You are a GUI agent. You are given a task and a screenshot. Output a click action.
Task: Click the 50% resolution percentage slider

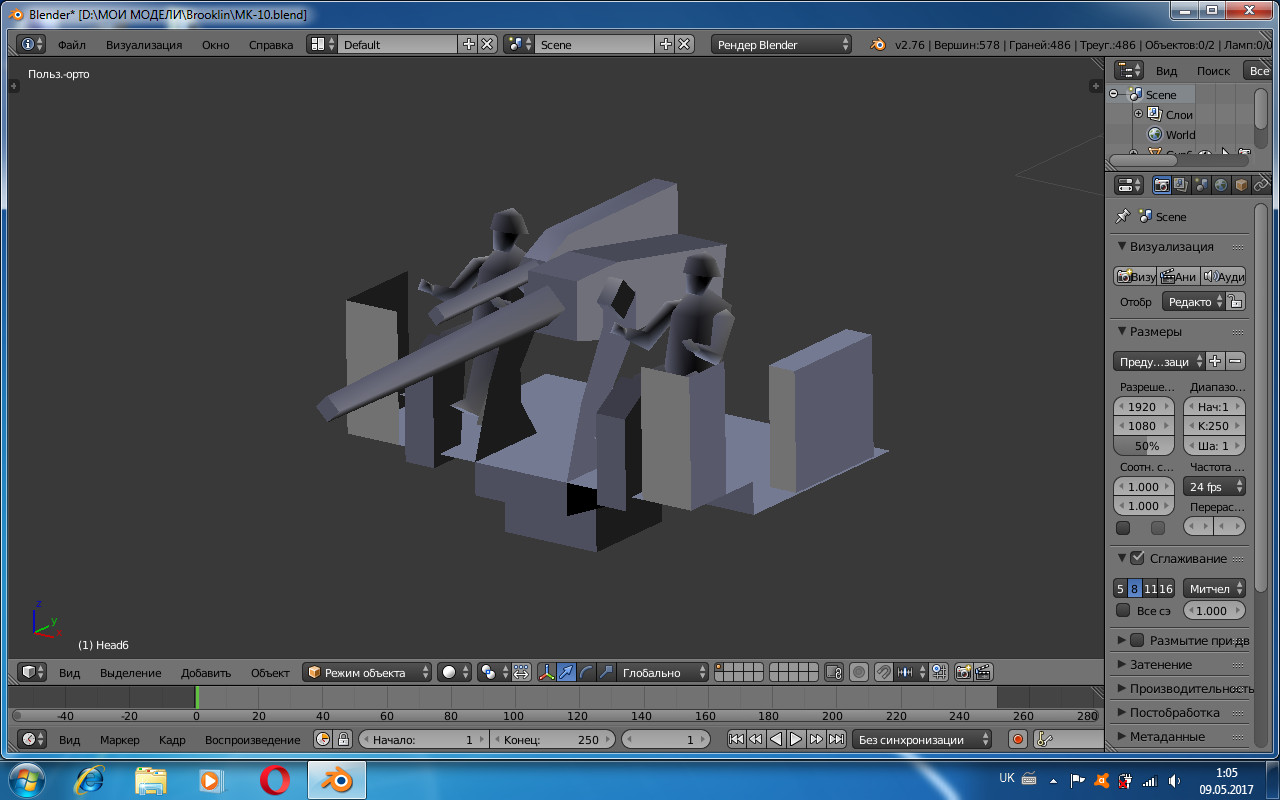click(1146, 446)
